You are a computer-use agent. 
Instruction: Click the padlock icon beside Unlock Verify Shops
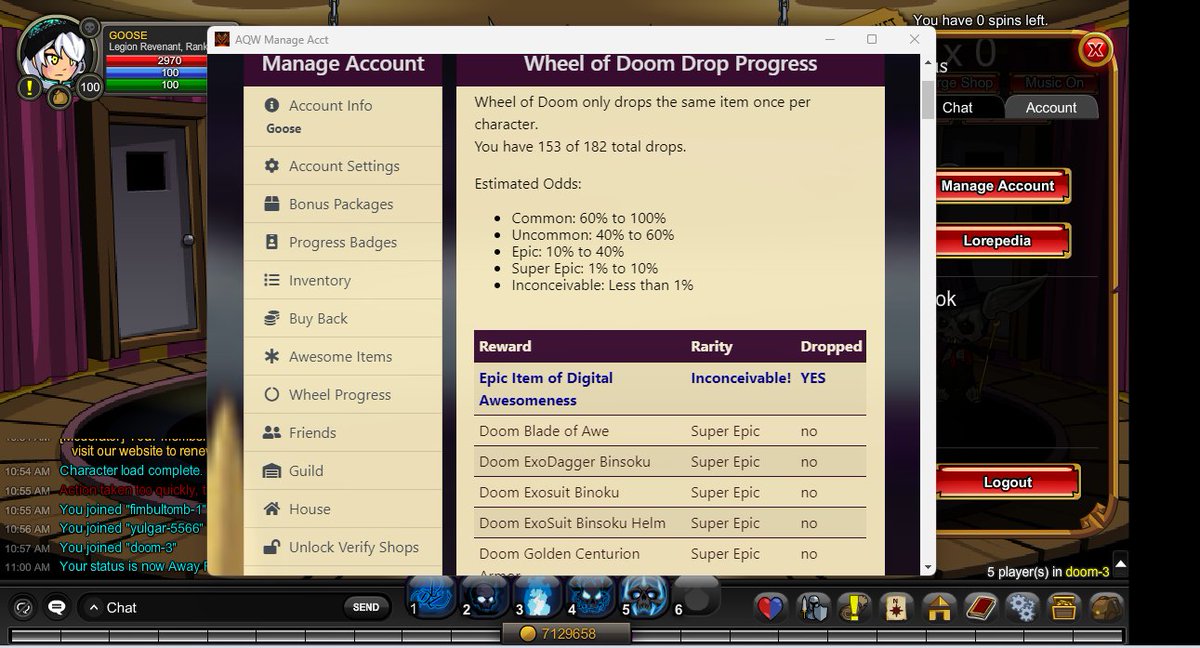point(271,547)
